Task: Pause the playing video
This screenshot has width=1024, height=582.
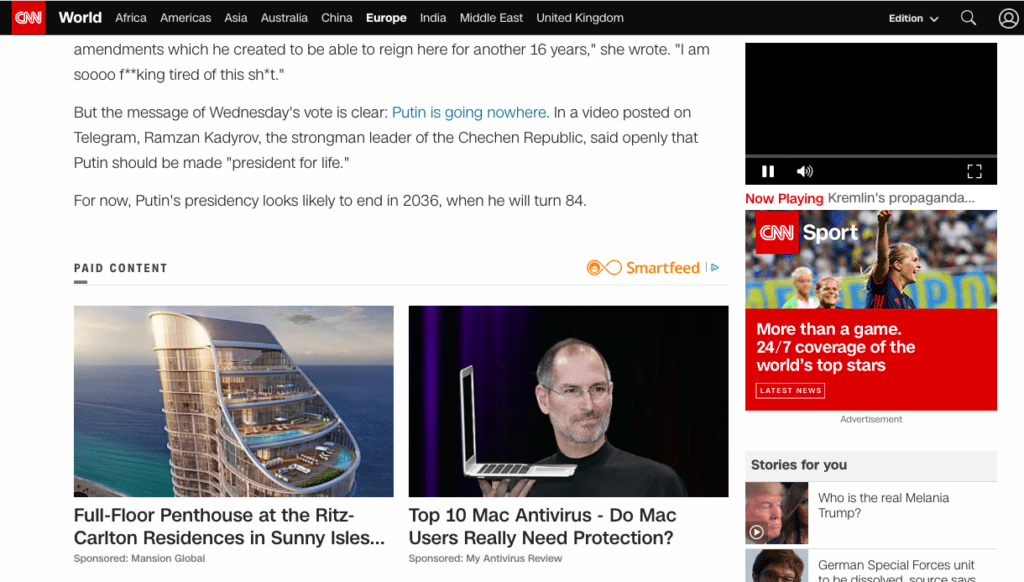Action: (x=768, y=171)
